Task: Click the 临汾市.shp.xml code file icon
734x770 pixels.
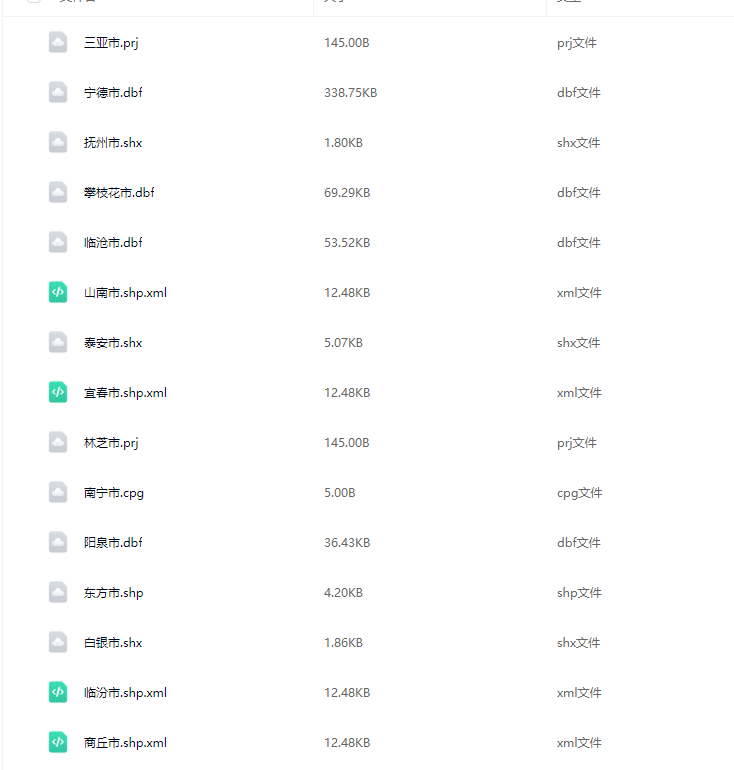Action: pyautogui.click(x=58, y=692)
